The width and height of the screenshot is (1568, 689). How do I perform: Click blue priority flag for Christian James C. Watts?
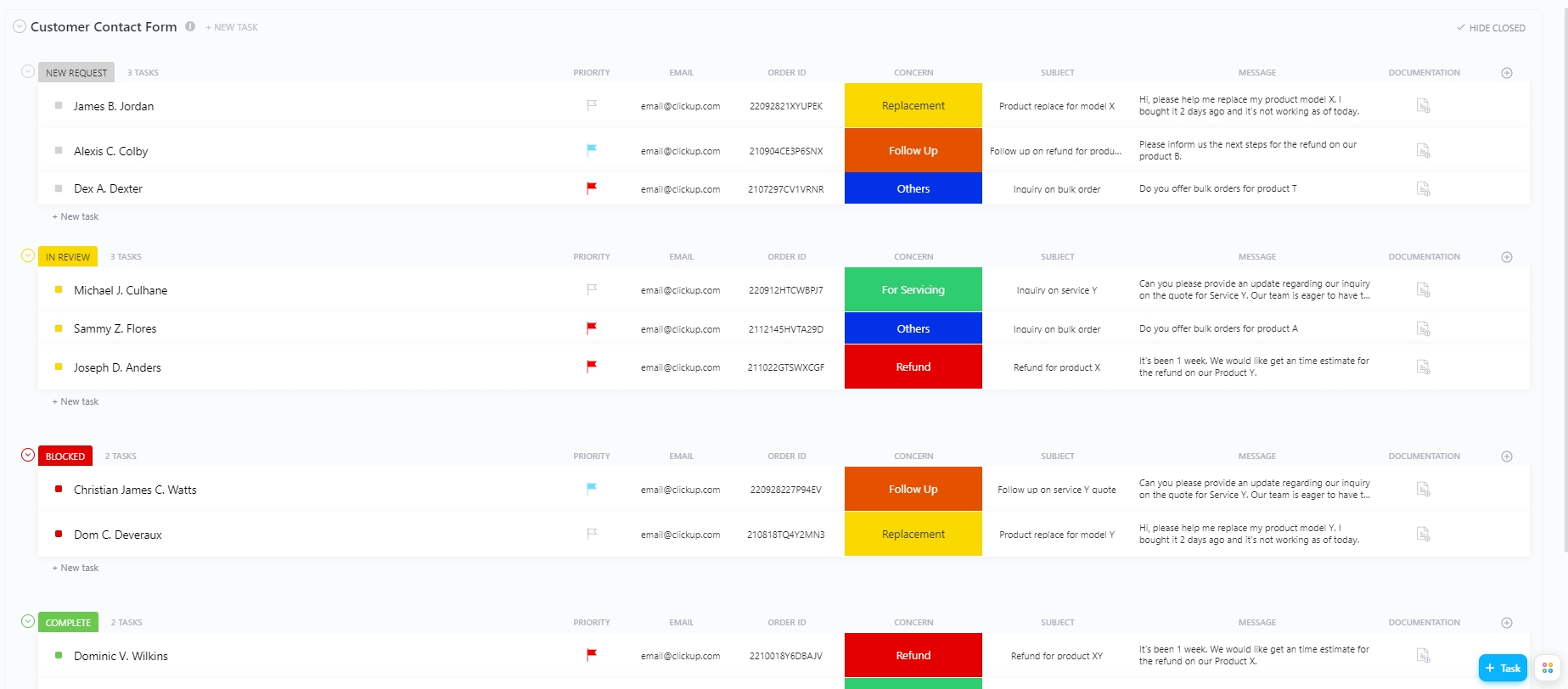click(592, 489)
